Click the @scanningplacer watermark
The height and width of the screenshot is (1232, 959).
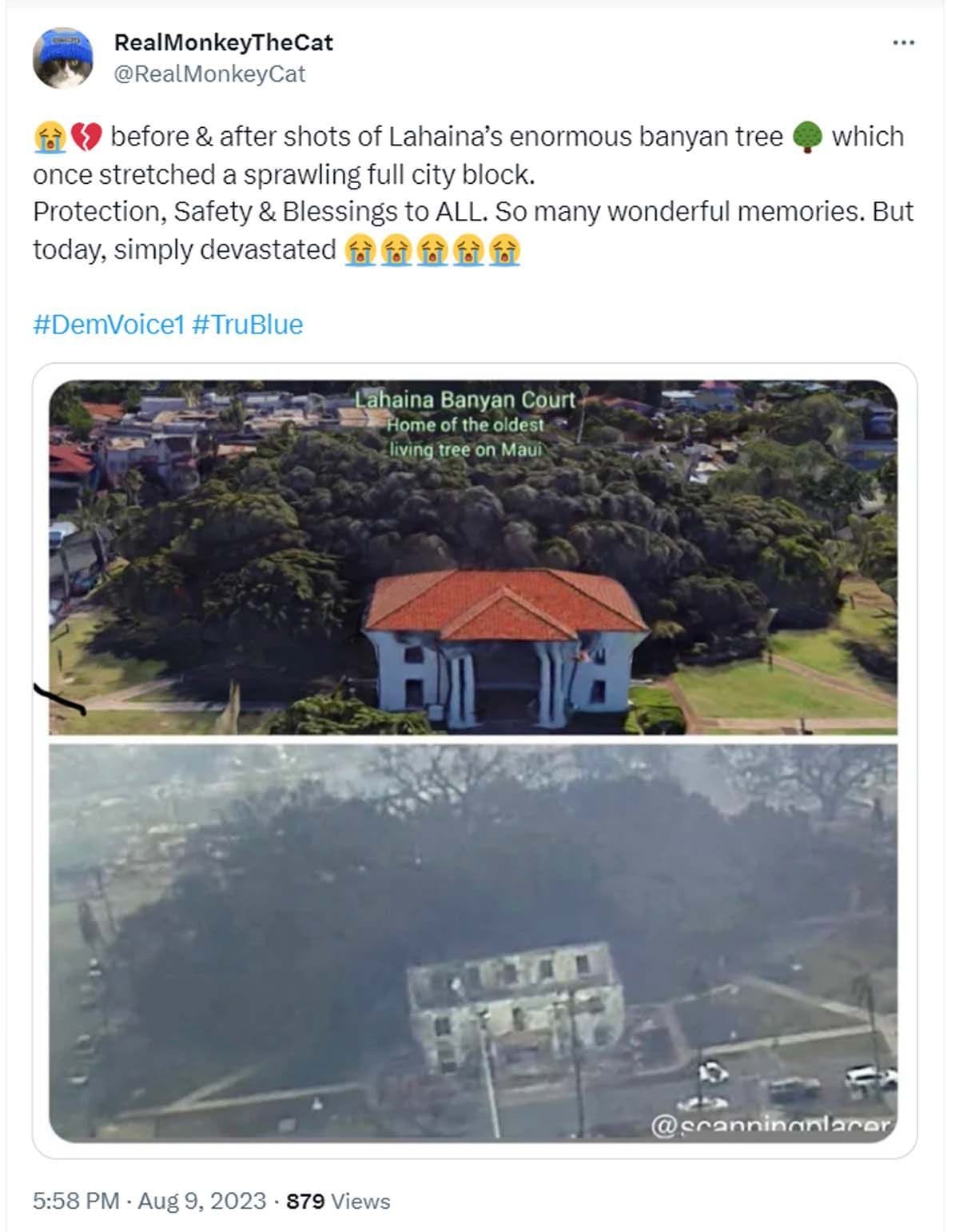coord(771,1126)
